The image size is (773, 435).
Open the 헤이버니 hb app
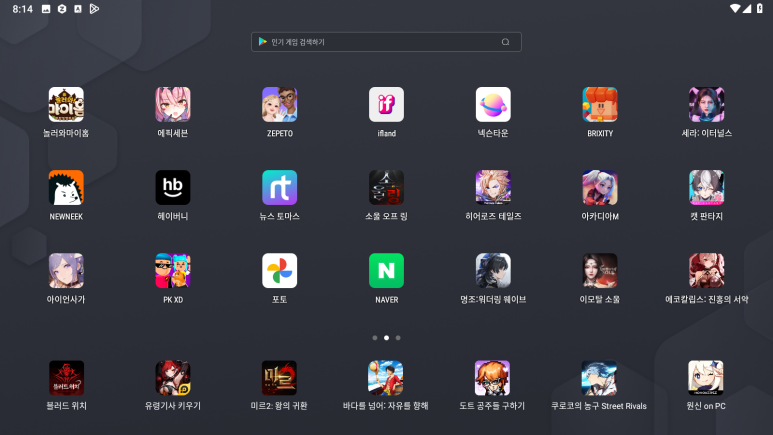pos(173,187)
